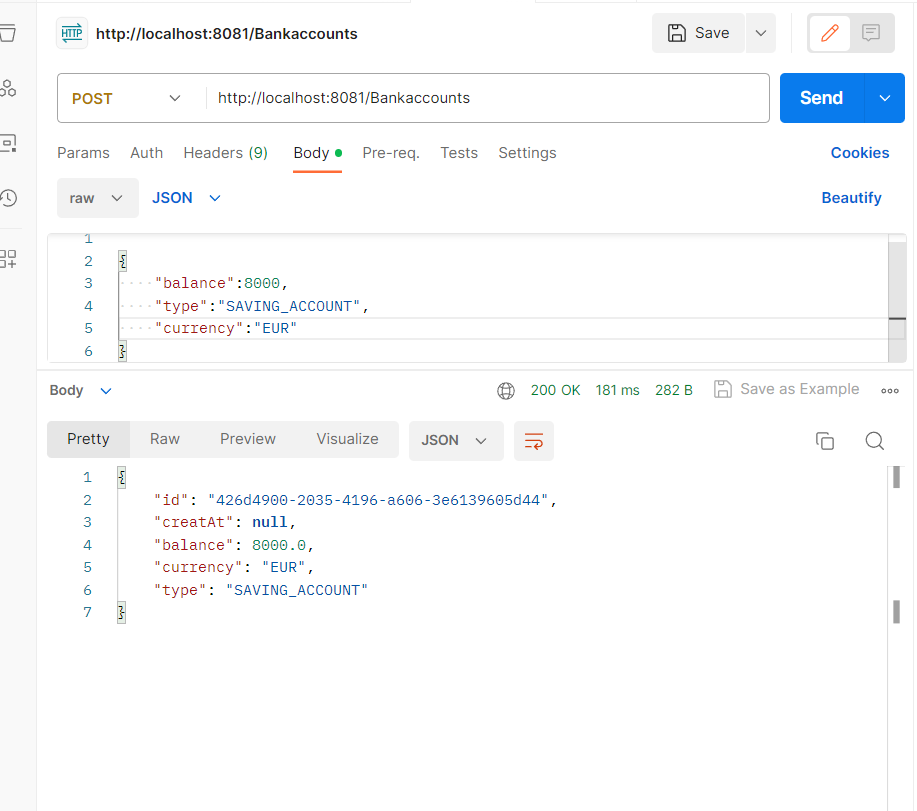
Task: Select the raw body type option
Action: point(97,198)
